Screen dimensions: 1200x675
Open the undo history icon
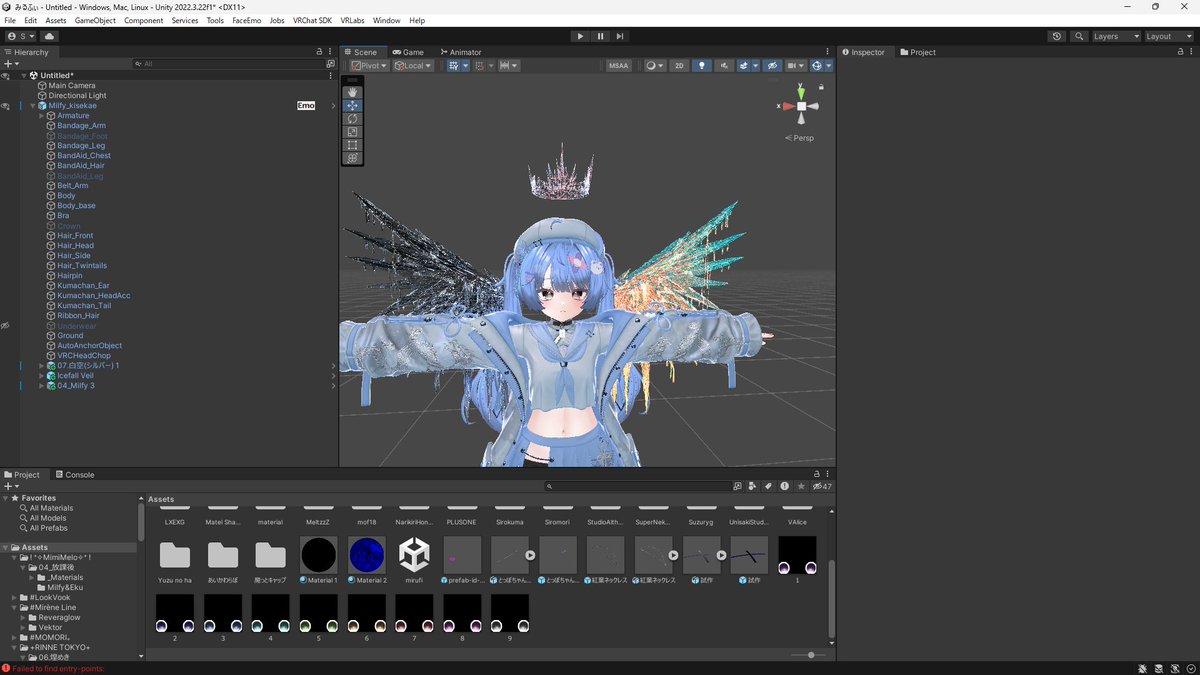(1057, 36)
